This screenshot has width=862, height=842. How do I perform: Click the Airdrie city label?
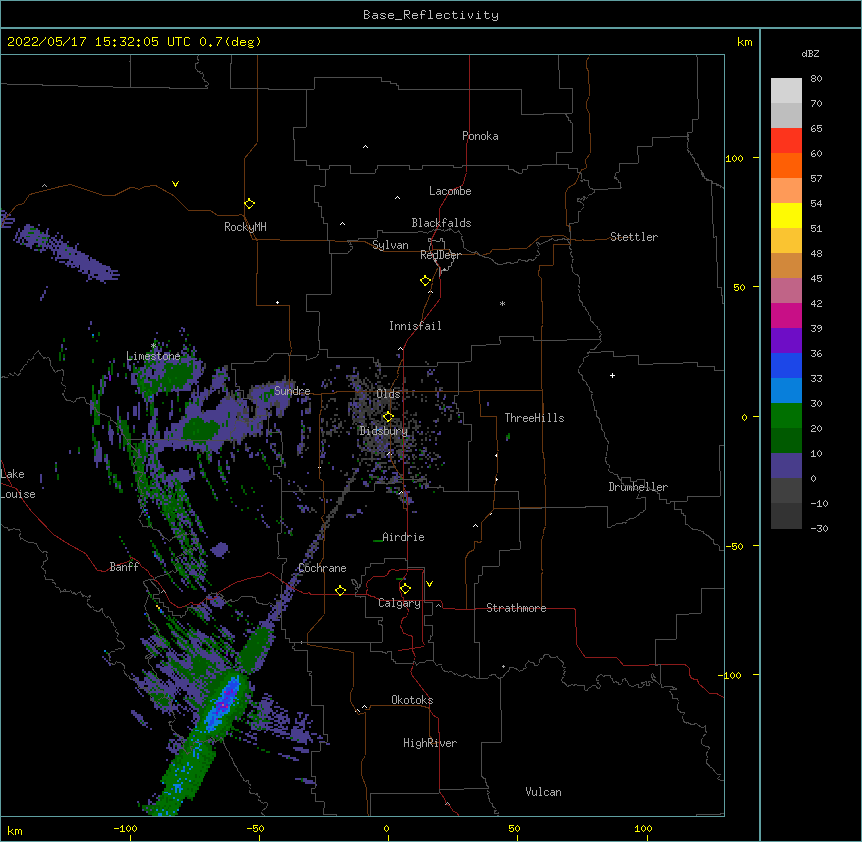click(403, 537)
